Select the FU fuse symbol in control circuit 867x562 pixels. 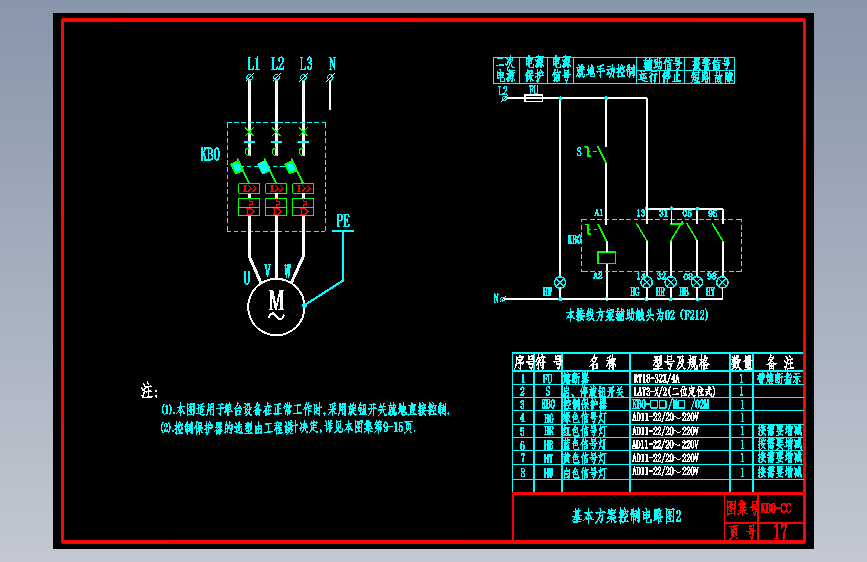(533, 98)
